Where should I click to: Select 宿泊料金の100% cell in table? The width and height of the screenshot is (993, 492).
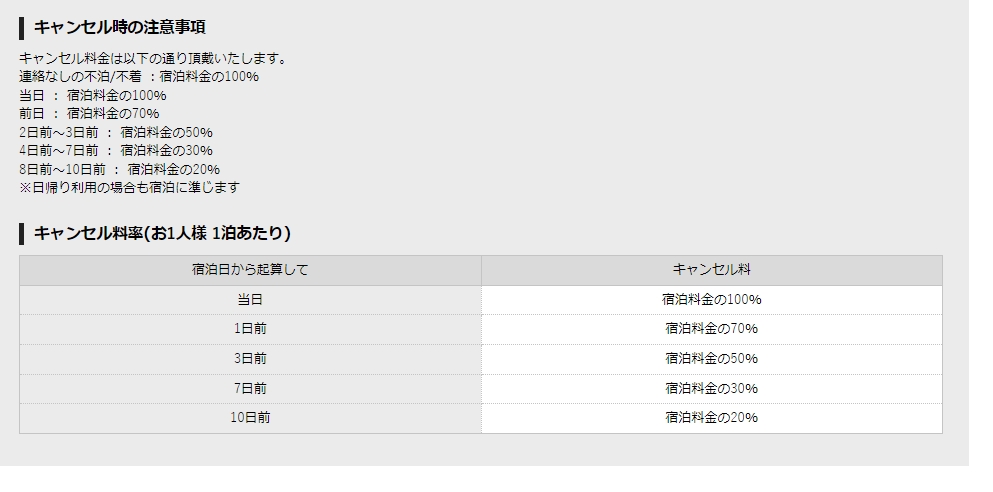(712, 300)
